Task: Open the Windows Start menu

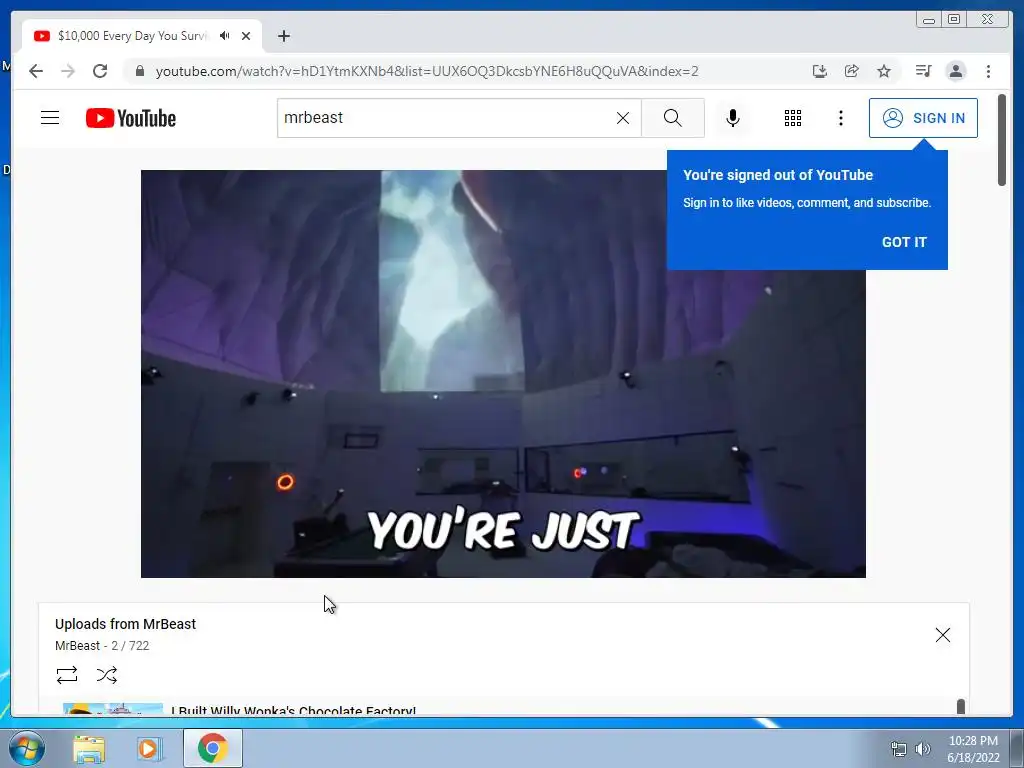Action: [x=27, y=748]
